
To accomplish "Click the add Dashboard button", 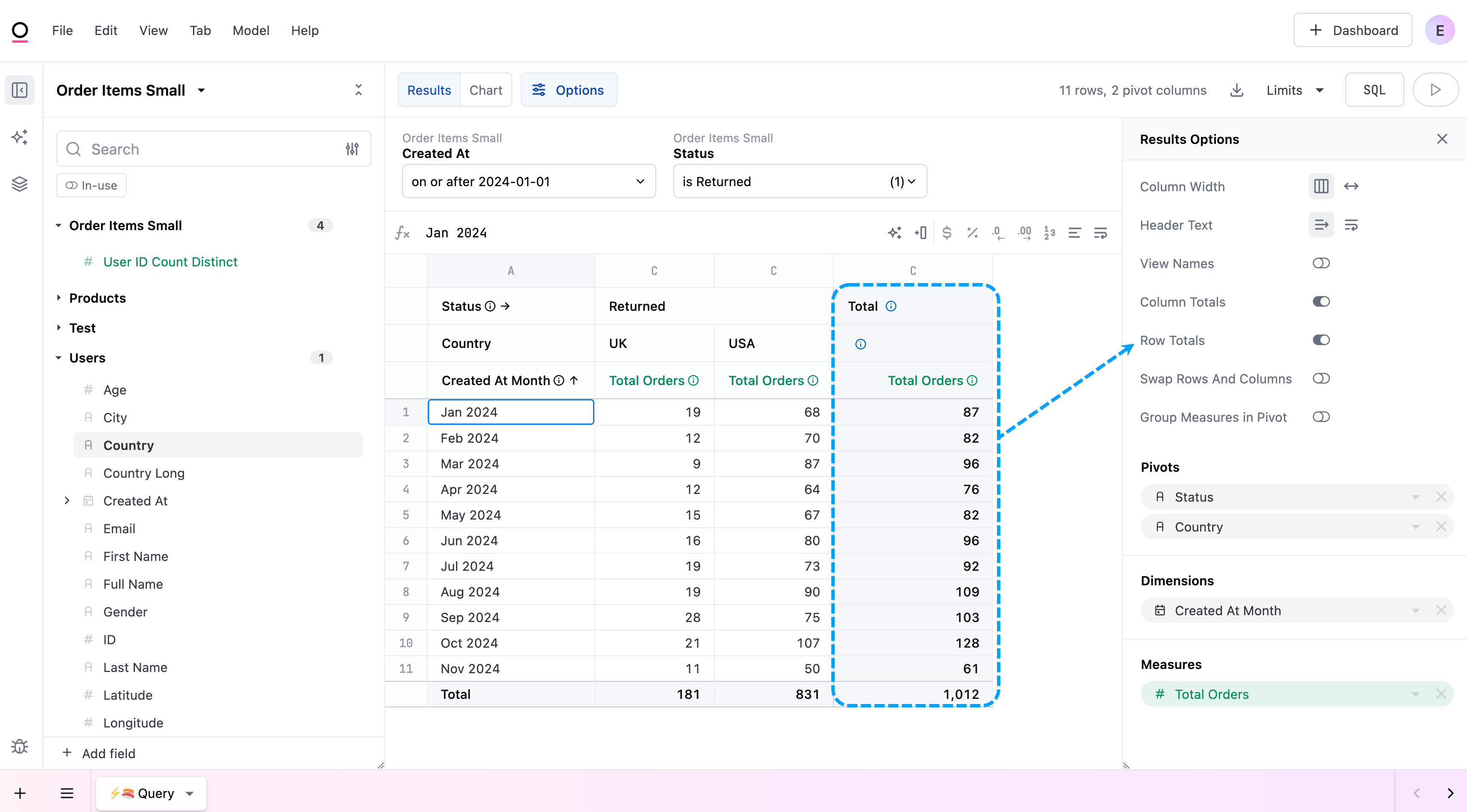I will coord(1353,31).
